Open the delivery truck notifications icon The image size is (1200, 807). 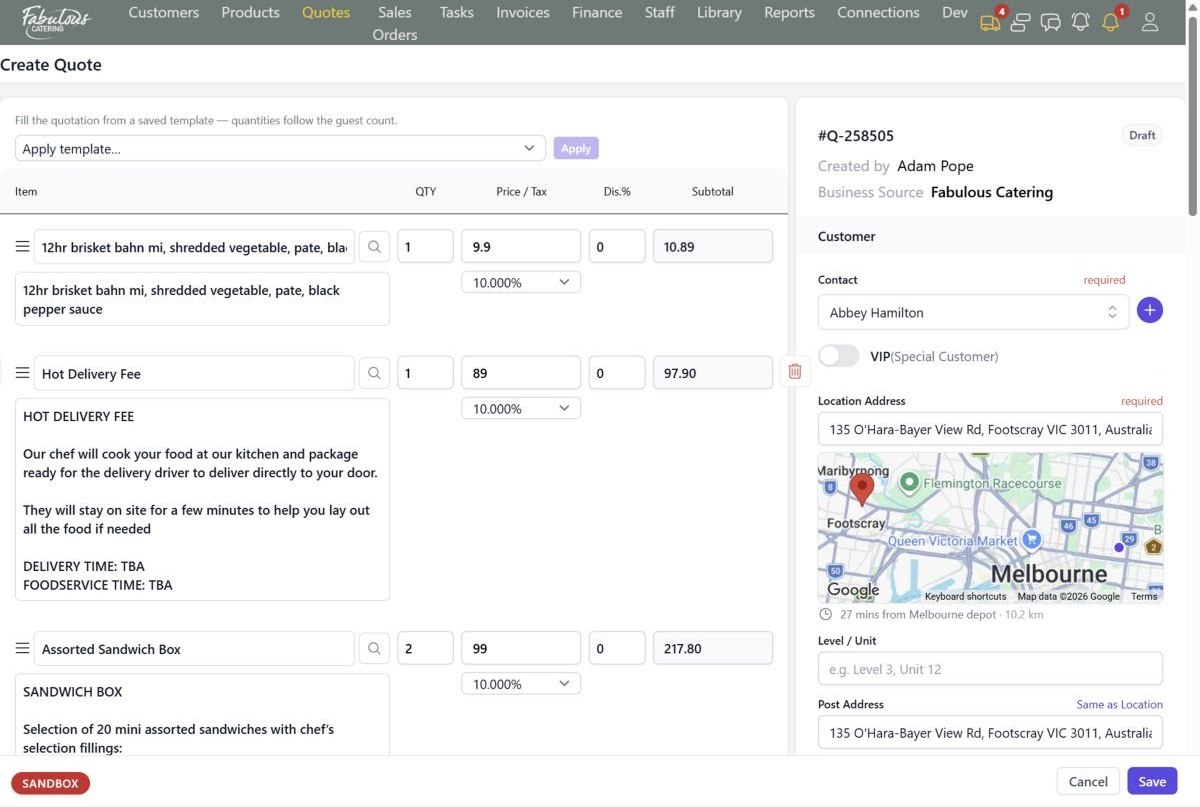[990, 22]
